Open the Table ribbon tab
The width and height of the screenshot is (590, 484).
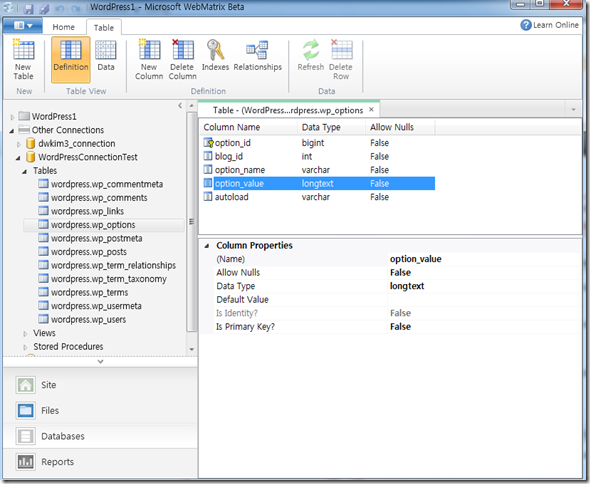103,27
